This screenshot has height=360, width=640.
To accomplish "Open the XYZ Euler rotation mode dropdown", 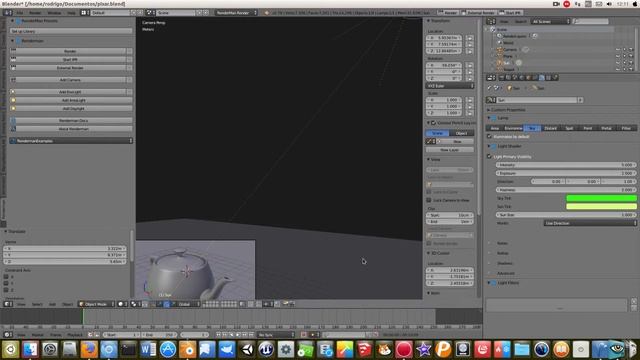I will point(450,86).
